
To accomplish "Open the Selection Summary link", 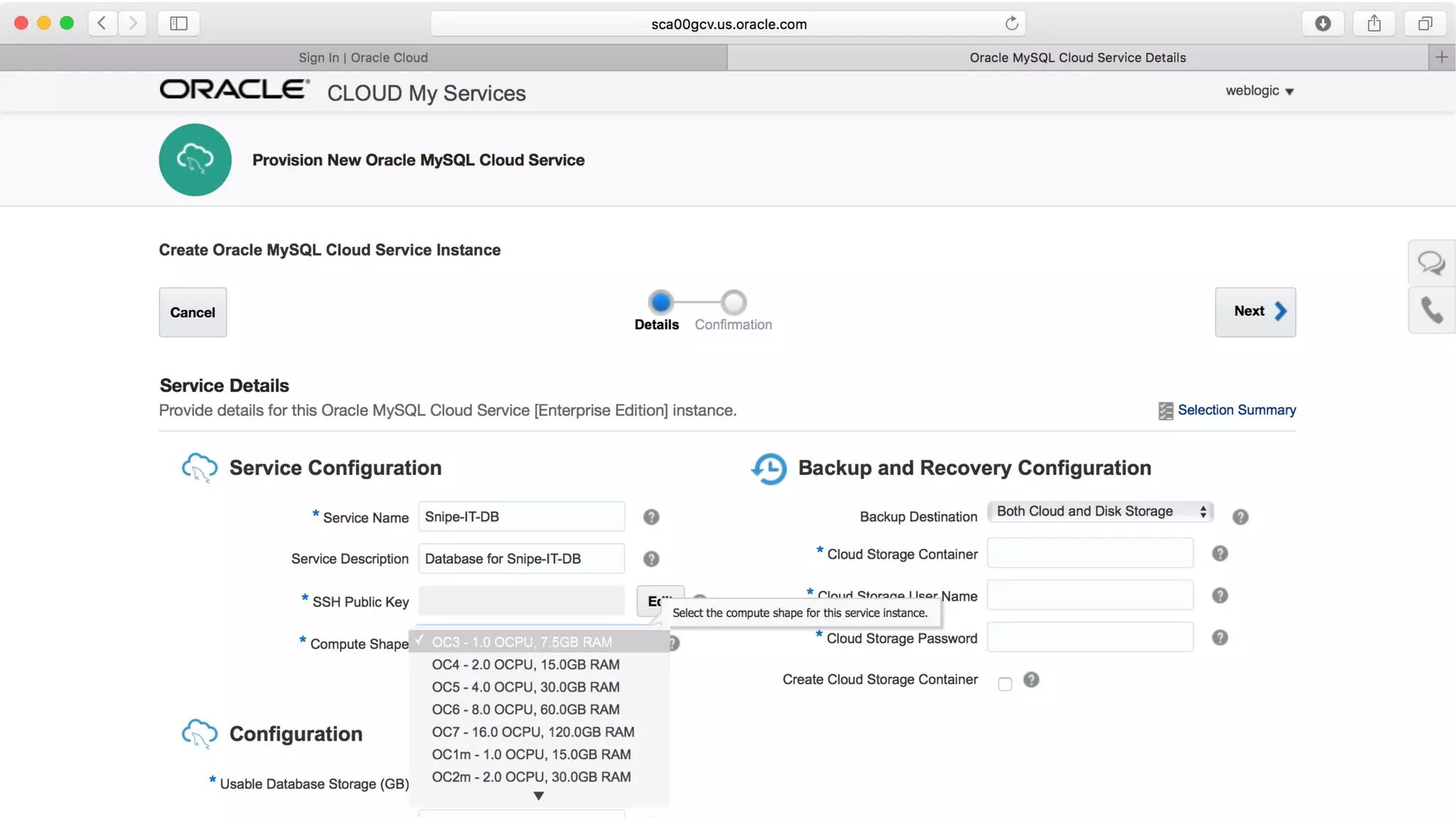I will coord(1236,410).
